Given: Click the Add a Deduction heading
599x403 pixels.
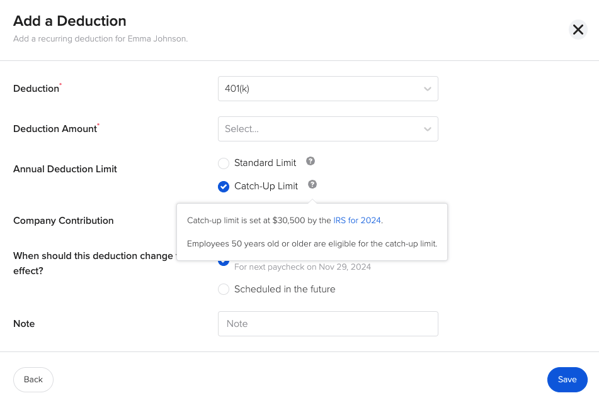Looking at the screenshot, I should click(x=70, y=21).
